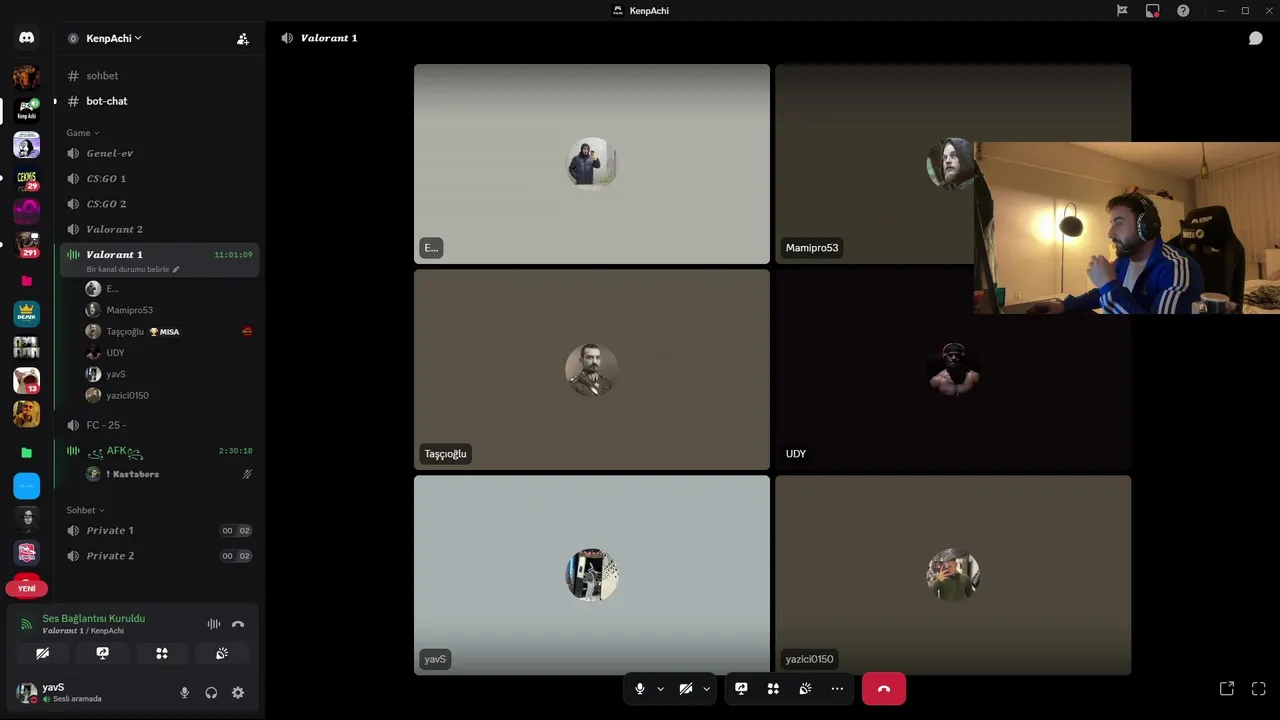Open the help question mark icon
Screen dimensions: 1280x720
click(1184, 11)
